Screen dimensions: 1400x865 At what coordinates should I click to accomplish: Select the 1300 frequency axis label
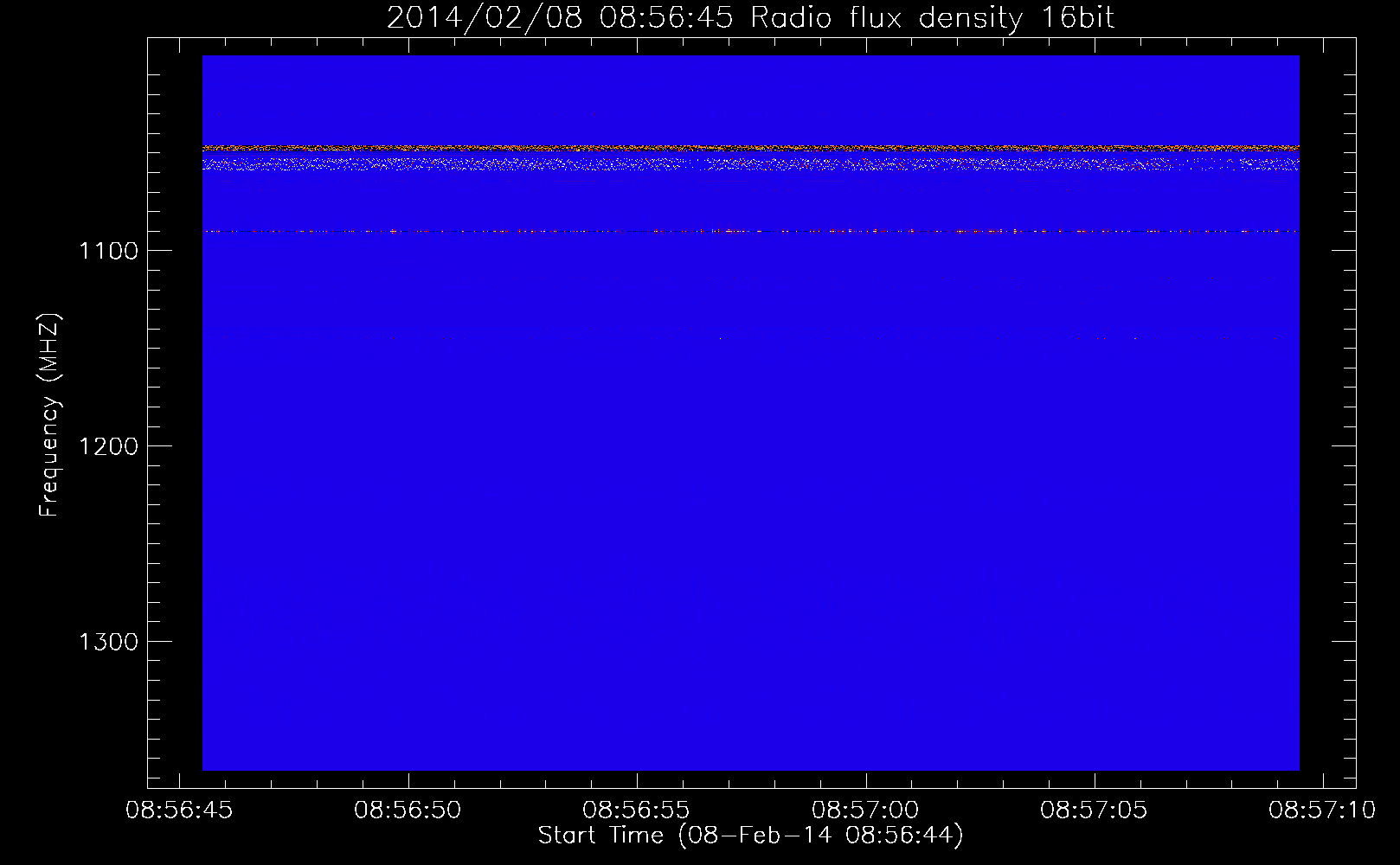tap(108, 642)
